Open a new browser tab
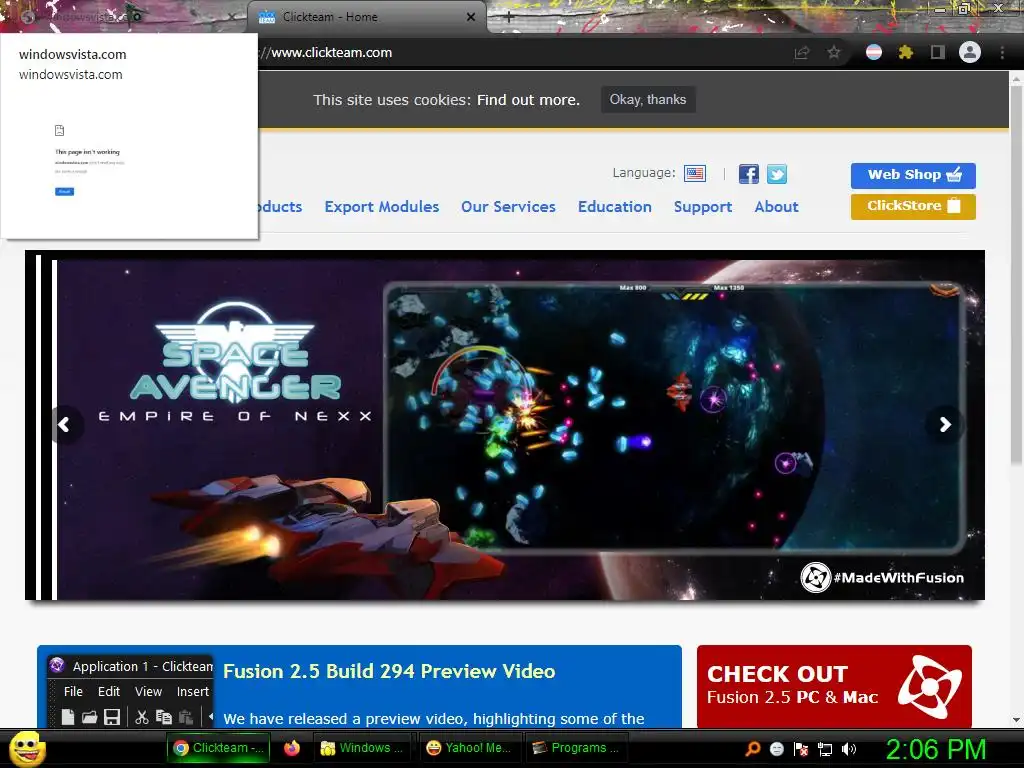This screenshot has height=768, width=1024. pos(509,18)
